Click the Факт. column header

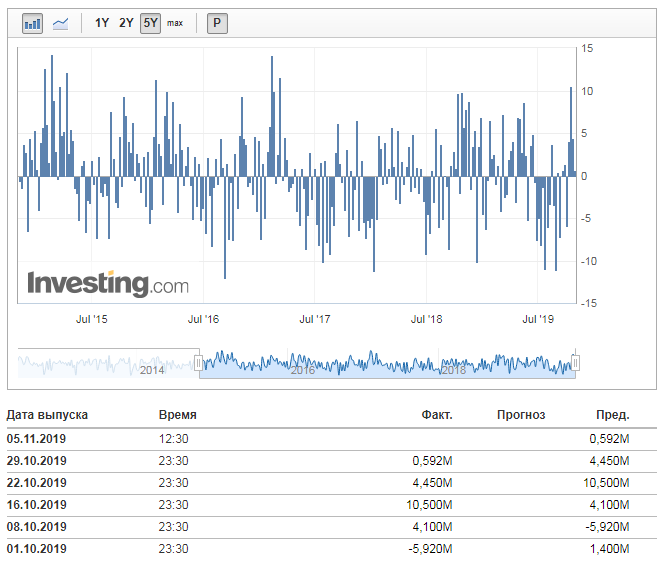pyautogui.click(x=437, y=415)
